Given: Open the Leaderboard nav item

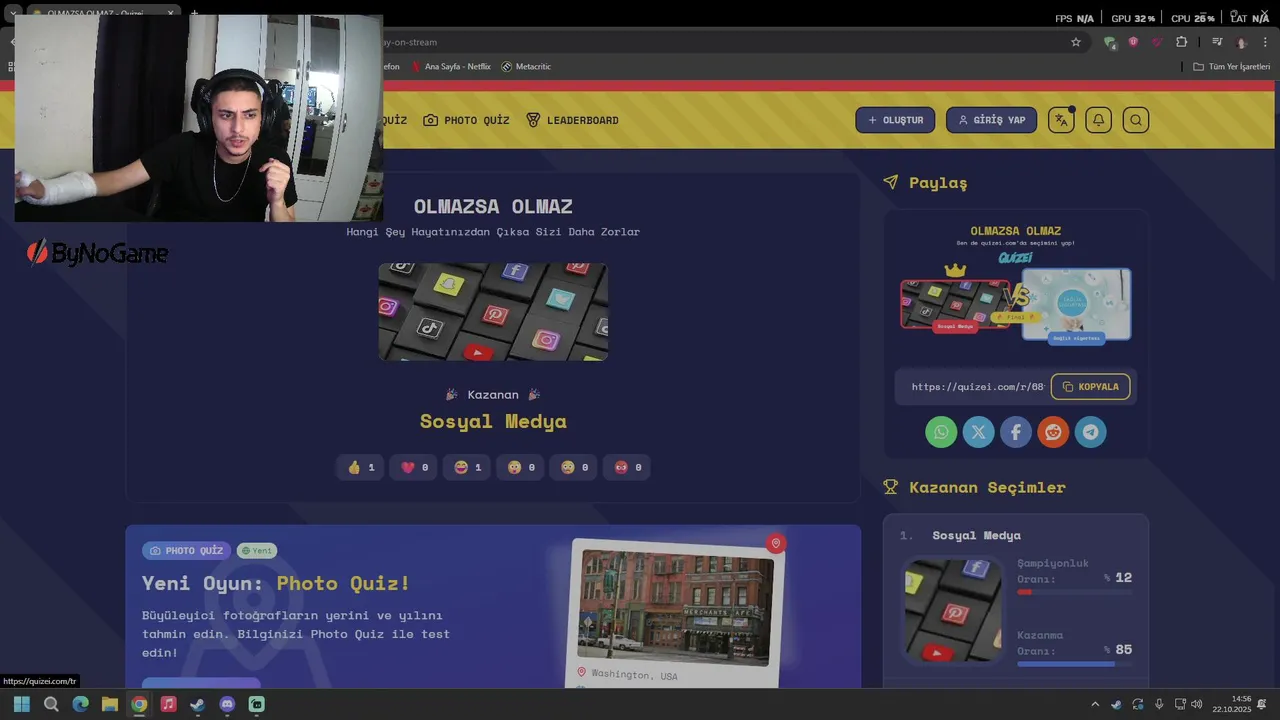Looking at the screenshot, I should pos(572,120).
